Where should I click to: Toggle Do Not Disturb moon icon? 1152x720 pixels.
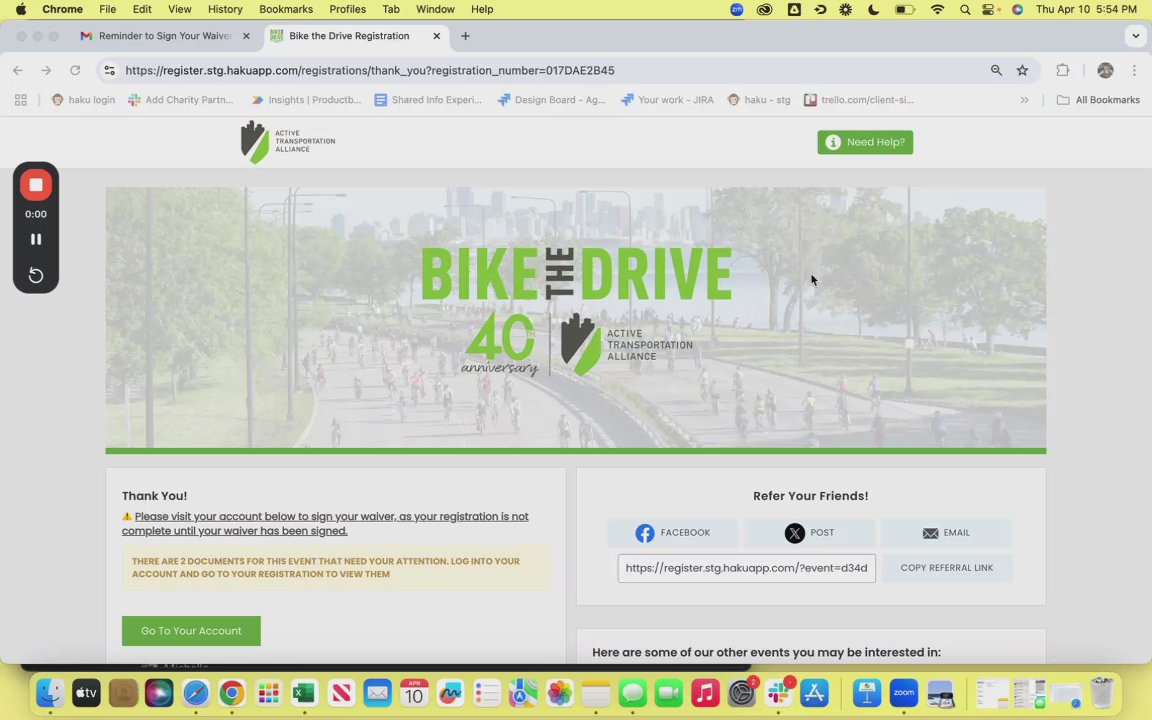click(x=874, y=10)
